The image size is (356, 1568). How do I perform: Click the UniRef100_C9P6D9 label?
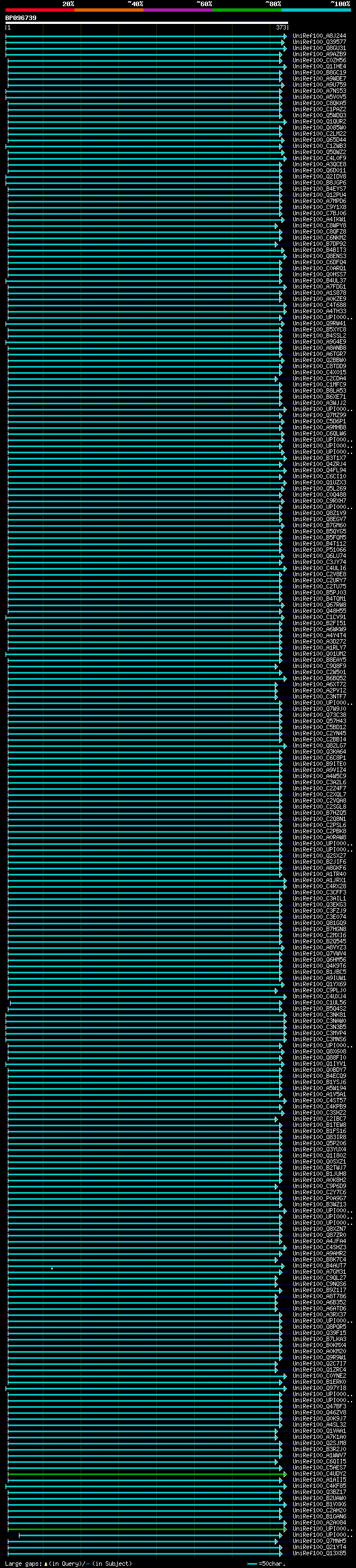pos(319,1186)
